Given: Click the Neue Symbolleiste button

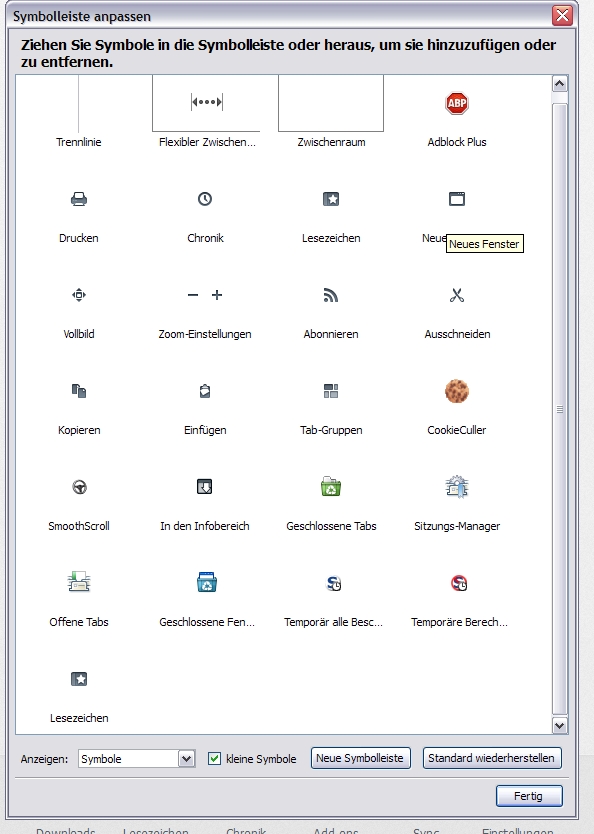Looking at the screenshot, I should point(360,758).
